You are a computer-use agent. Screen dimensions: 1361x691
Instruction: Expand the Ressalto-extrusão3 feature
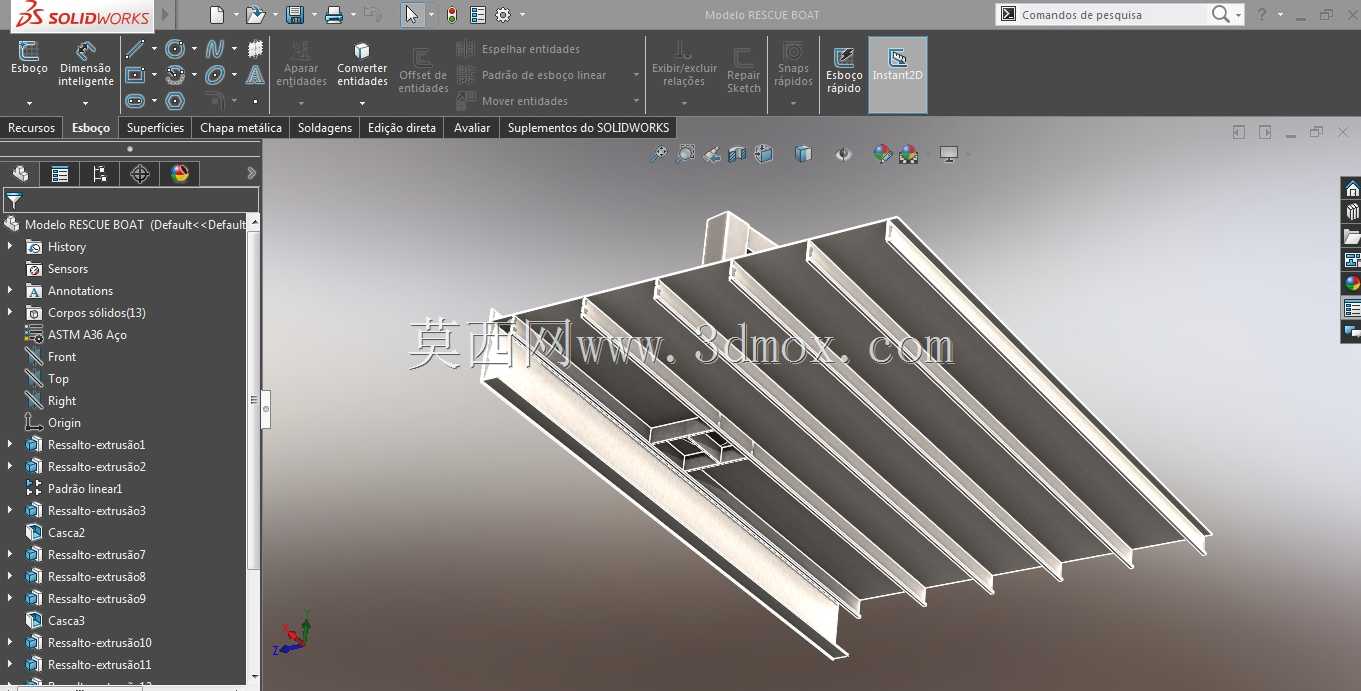[x=10, y=510]
